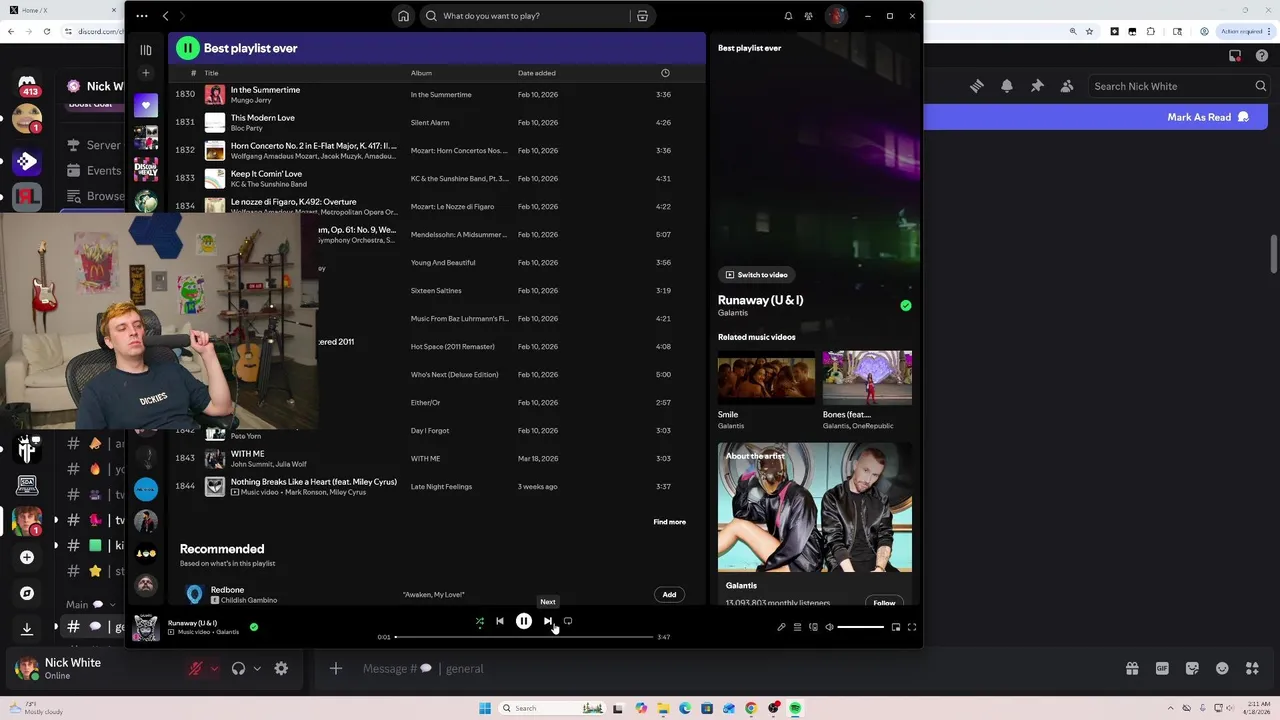Open Queue icon in player bar

point(797,627)
